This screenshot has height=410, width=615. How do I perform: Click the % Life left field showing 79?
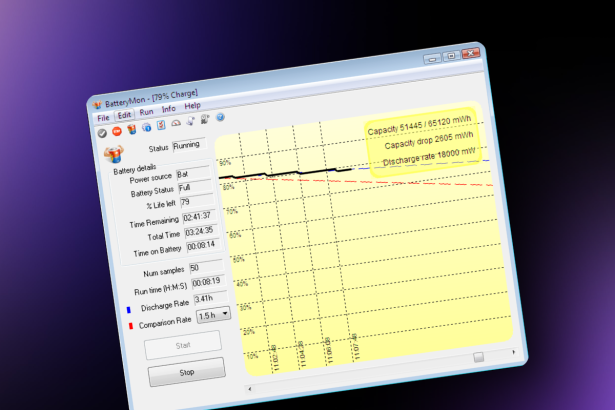pos(197,201)
